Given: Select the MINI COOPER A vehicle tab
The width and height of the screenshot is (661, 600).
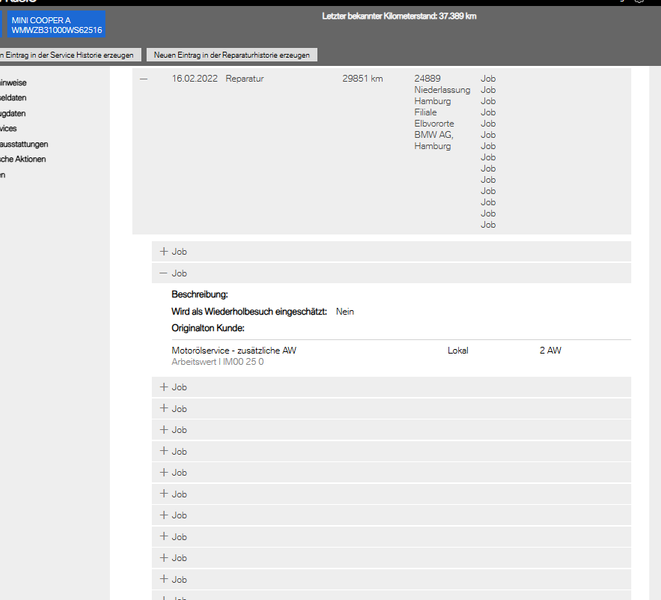Looking at the screenshot, I should tap(56, 24).
